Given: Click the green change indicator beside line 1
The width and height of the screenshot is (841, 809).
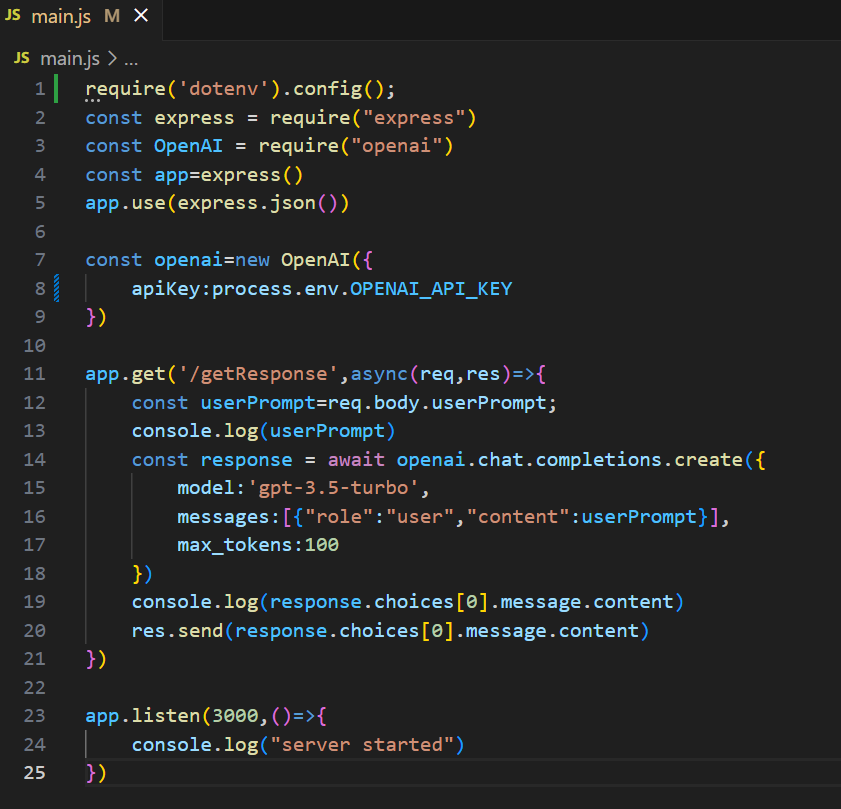Looking at the screenshot, I should pos(57,88).
